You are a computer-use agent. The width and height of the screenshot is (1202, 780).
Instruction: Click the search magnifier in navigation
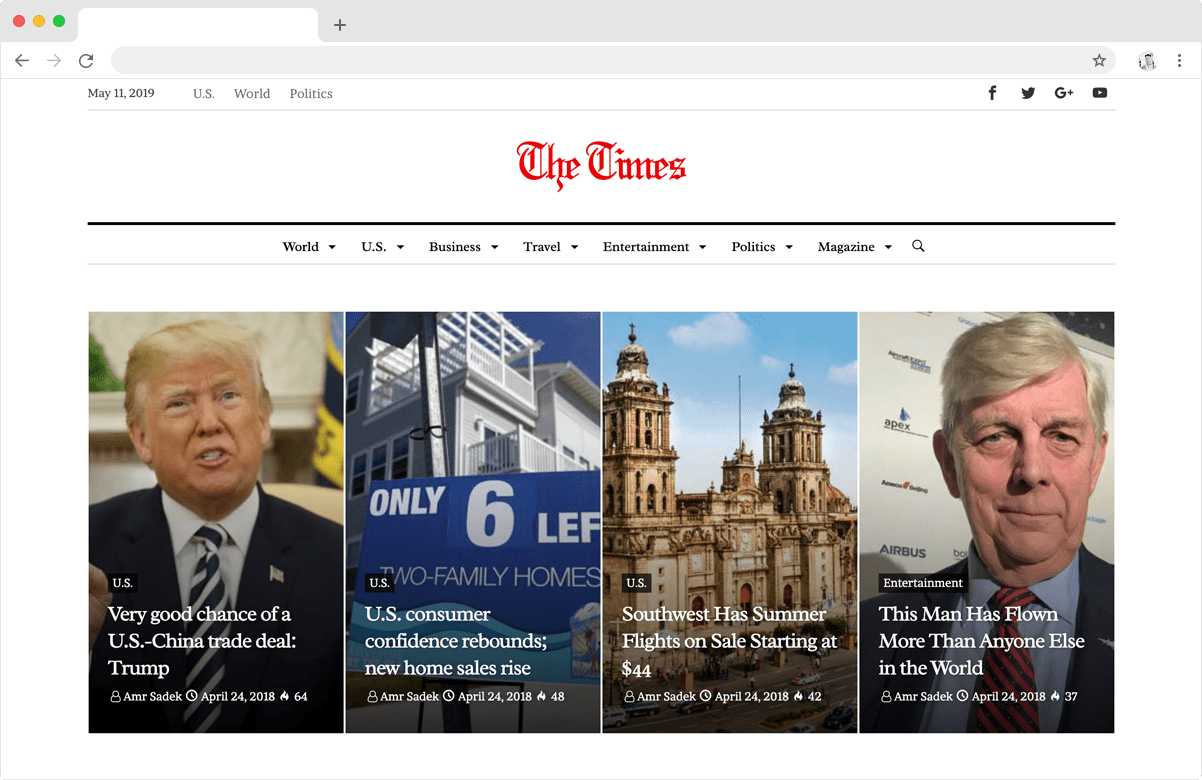coord(918,246)
